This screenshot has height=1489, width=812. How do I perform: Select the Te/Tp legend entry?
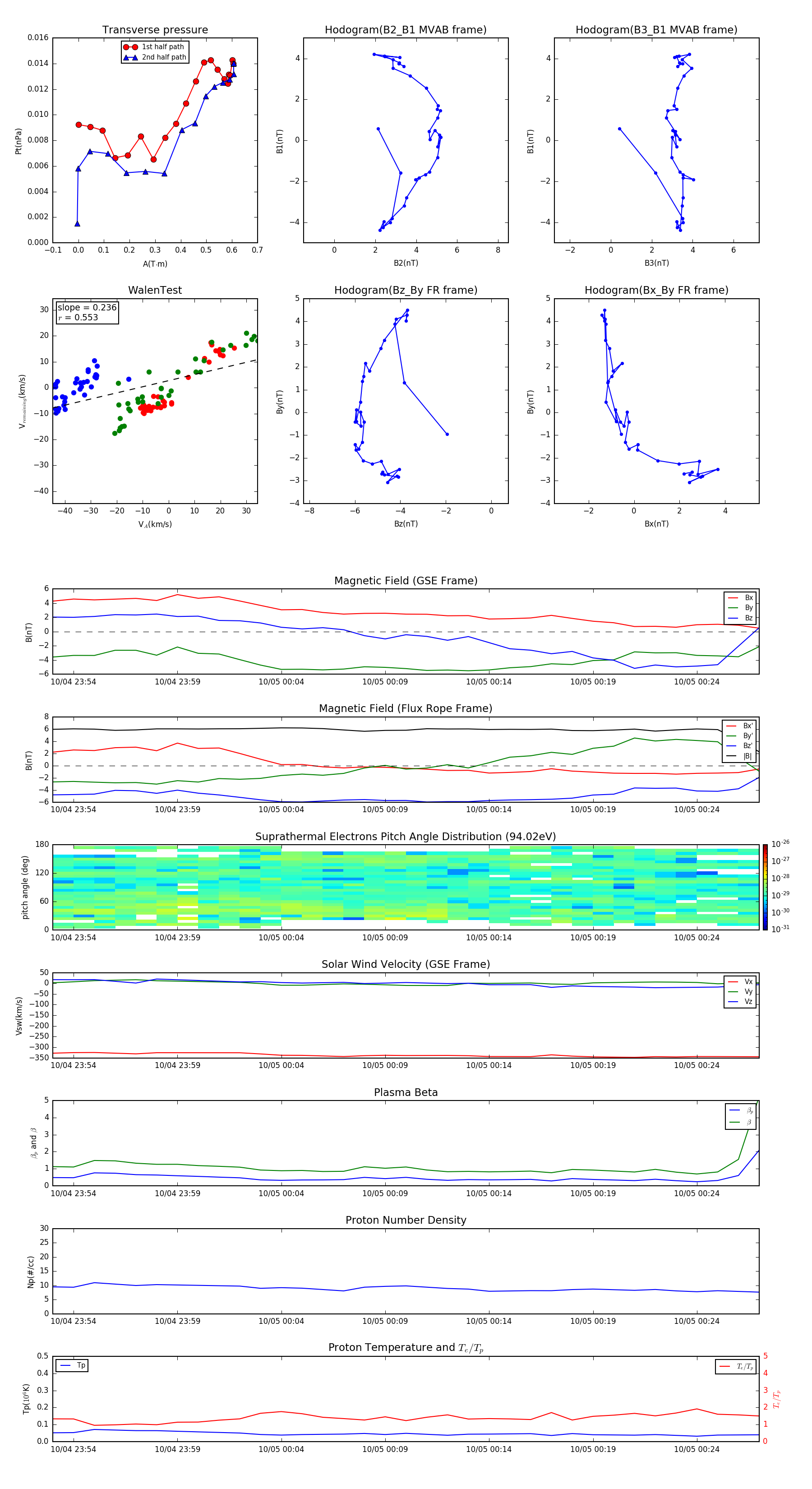(x=736, y=1366)
